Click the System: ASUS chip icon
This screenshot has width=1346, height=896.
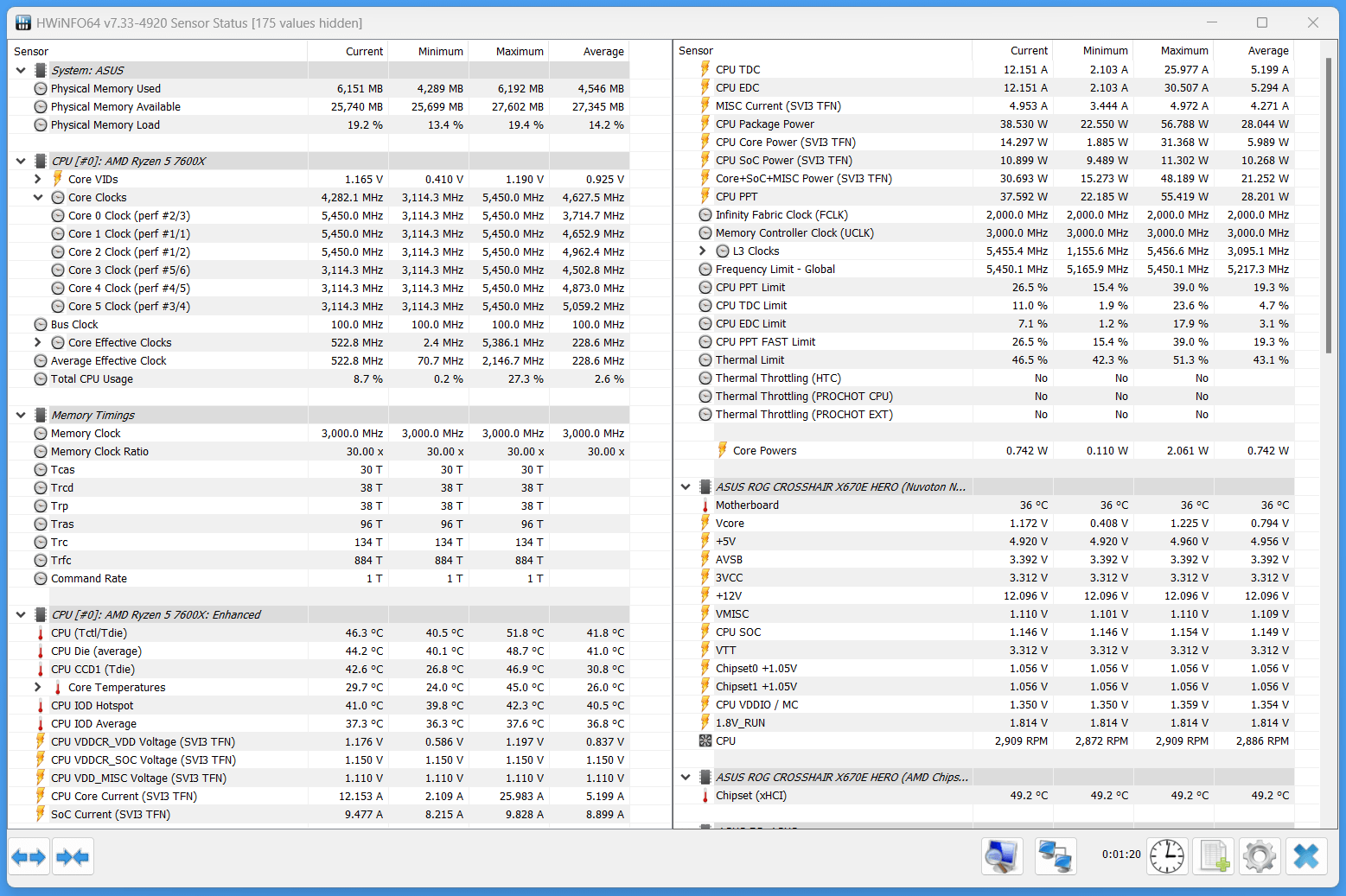pyautogui.click(x=41, y=71)
